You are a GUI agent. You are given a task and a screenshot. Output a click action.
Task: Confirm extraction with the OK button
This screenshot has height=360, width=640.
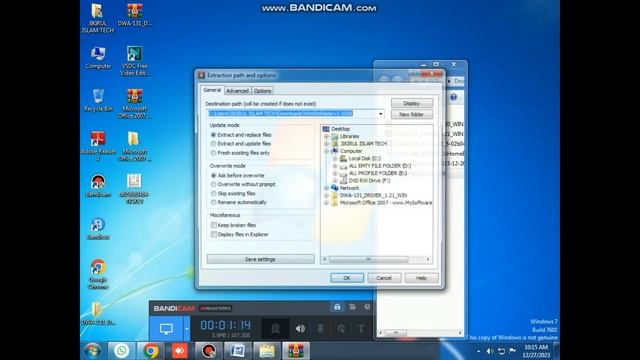pos(347,278)
